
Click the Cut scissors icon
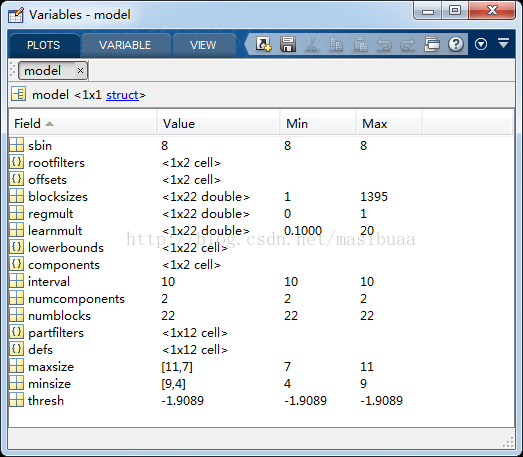click(312, 45)
